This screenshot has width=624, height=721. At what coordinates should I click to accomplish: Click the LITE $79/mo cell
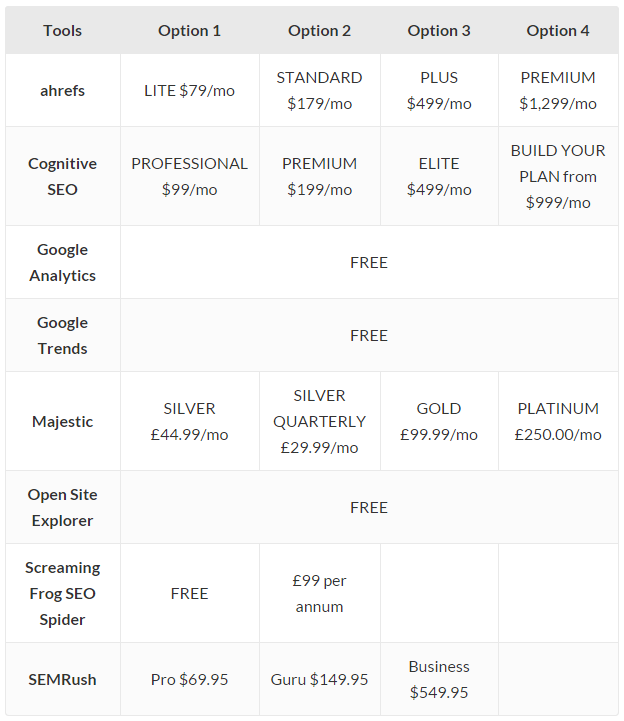click(x=189, y=91)
